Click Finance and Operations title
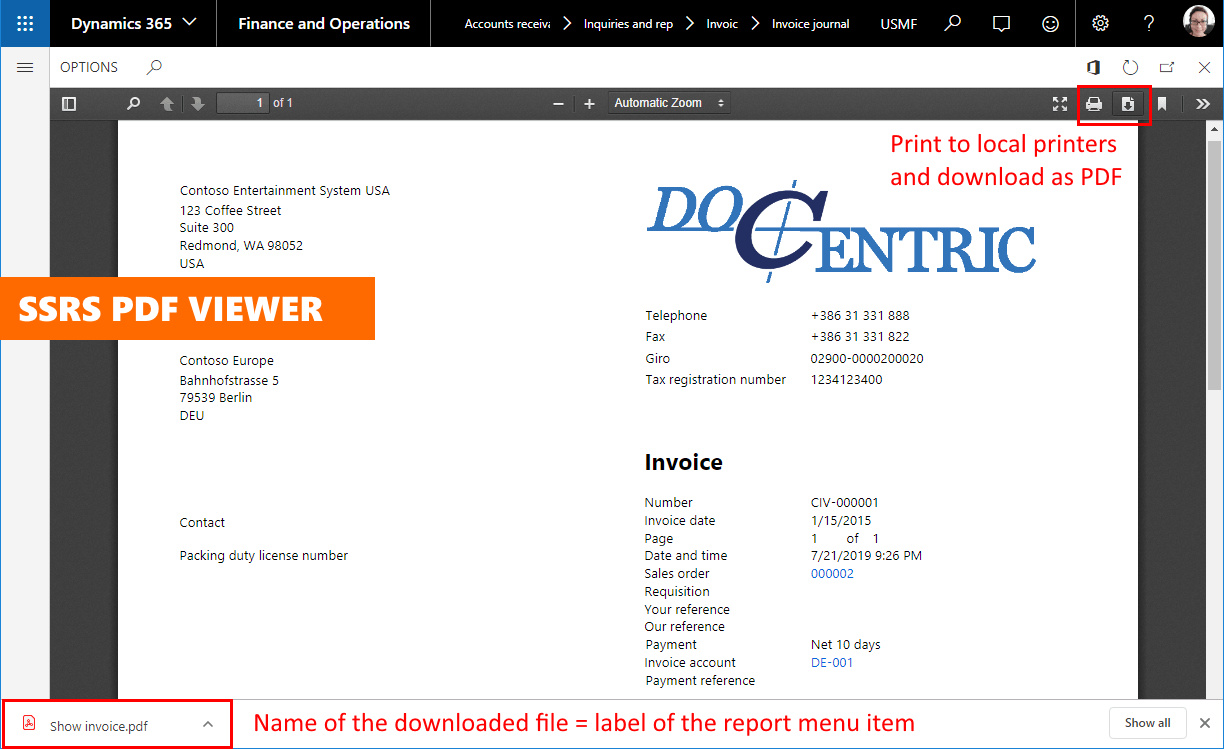This screenshot has width=1224, height=749. pyautogui.click(x=324, y=23)
